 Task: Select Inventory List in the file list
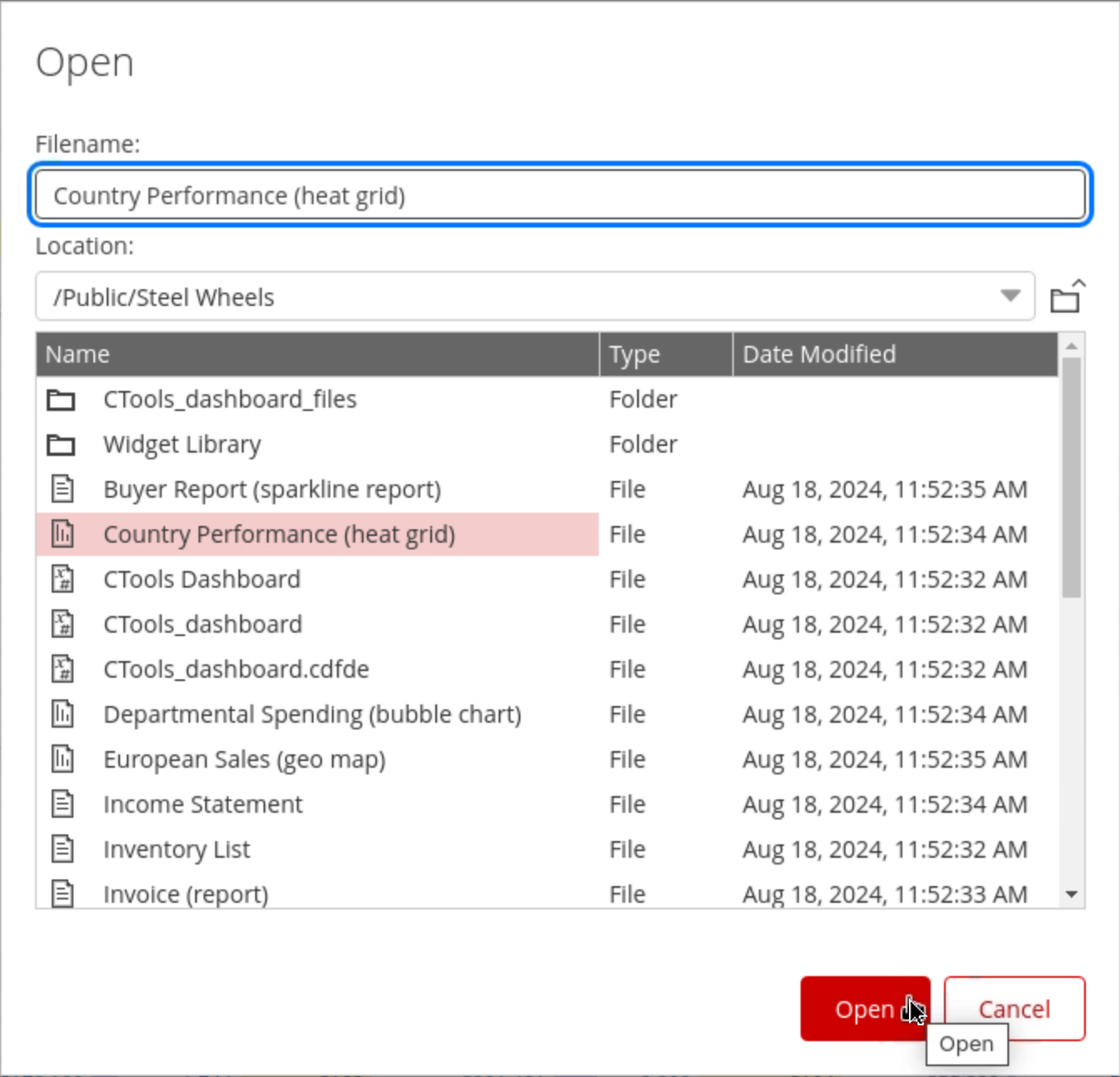pyautogui.click(x=176, y=849)
